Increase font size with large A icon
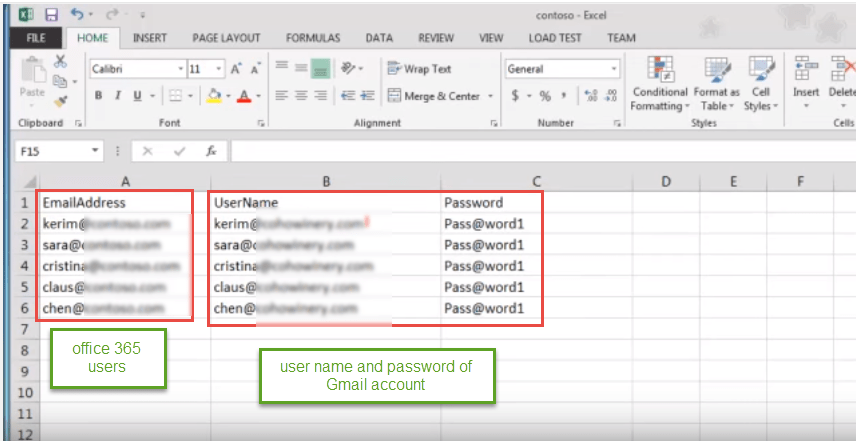 point(236,69)
